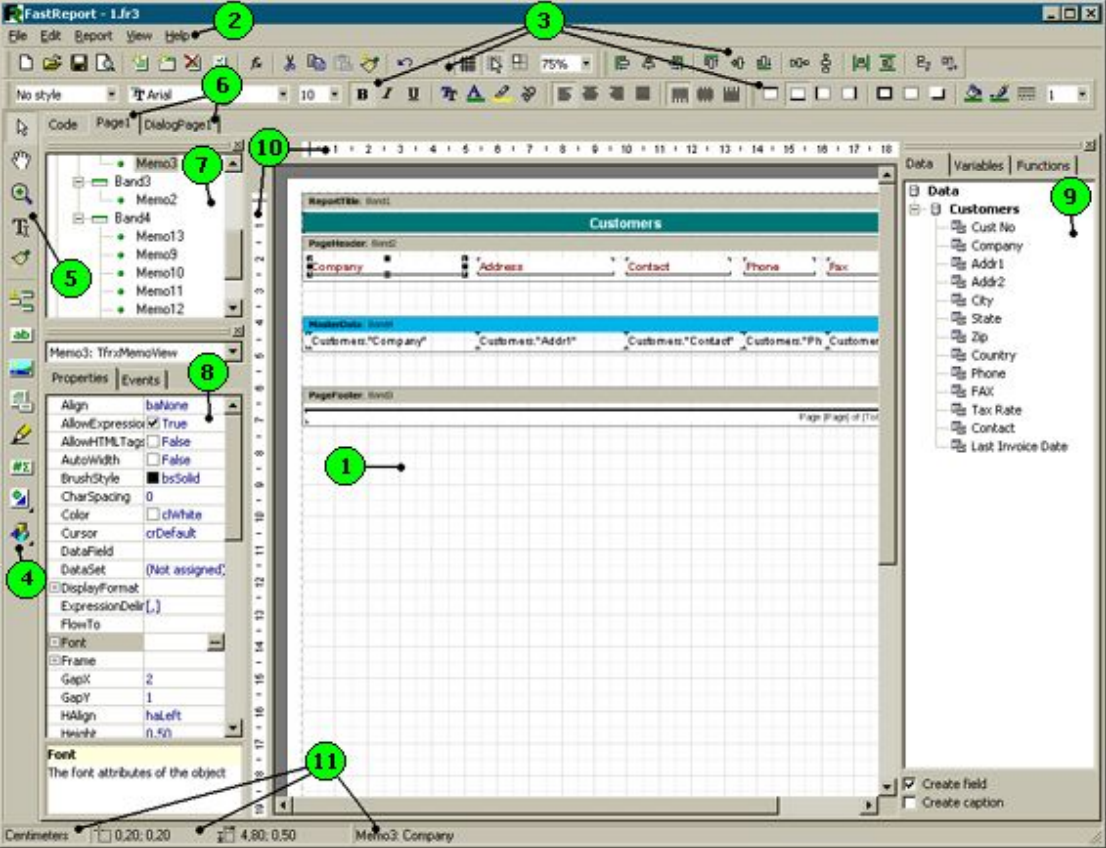Click the Undo arrow icon
1106x848 pixels.
pyautogui.click(x=405, y=63)
